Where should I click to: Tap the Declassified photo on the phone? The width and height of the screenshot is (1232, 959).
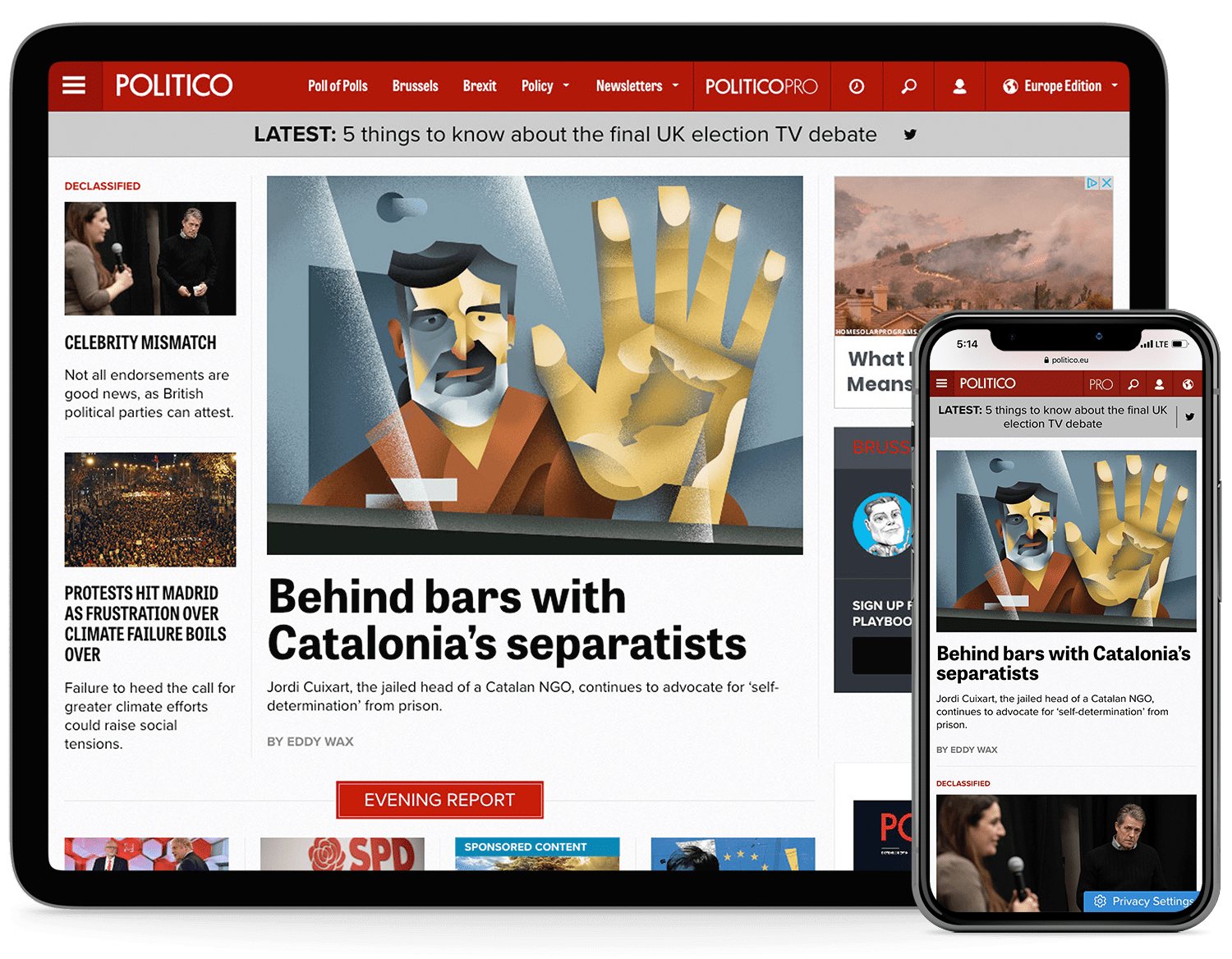(x=1066, y=854)
